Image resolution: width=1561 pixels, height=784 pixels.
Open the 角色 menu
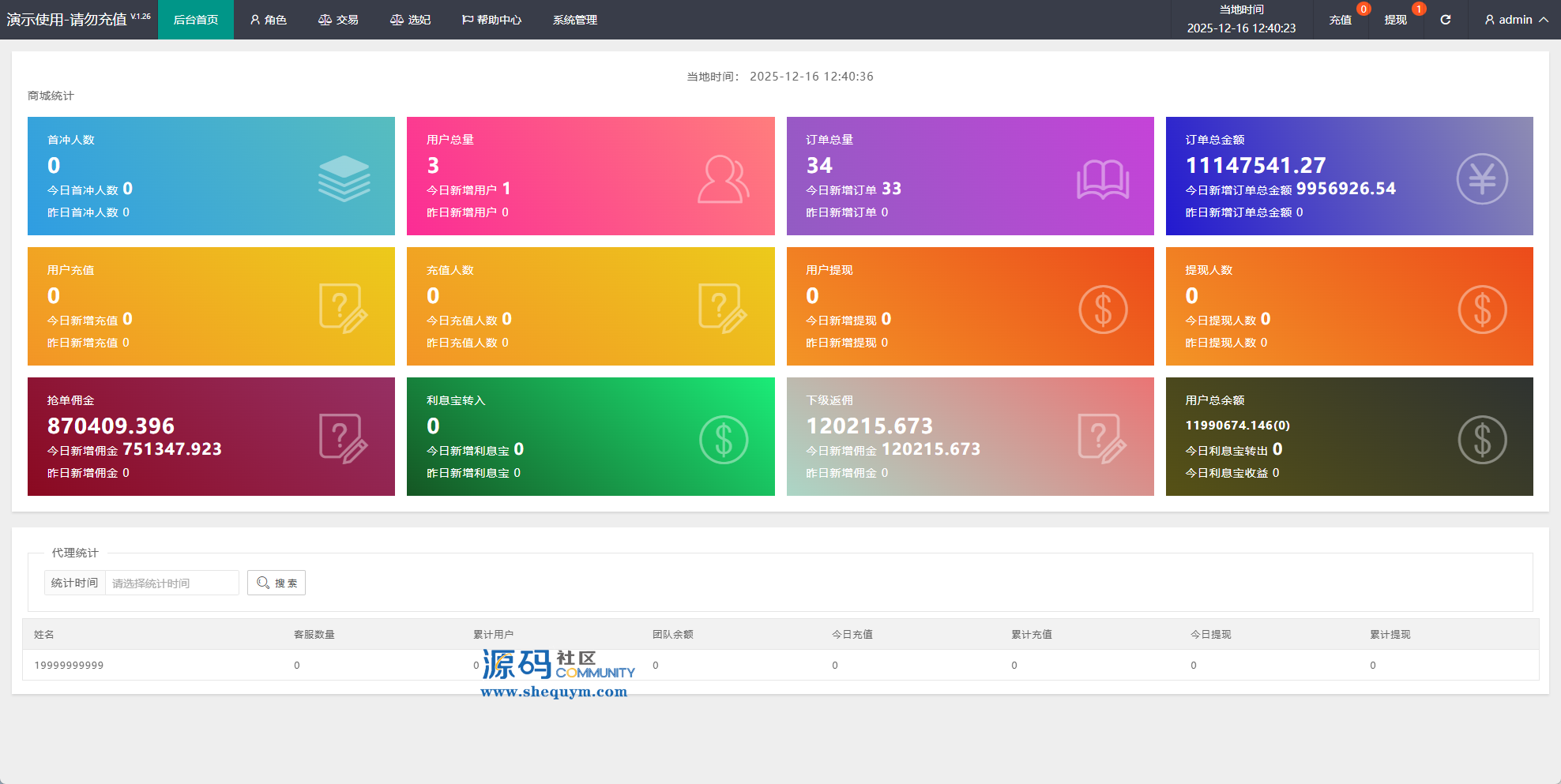click(269, 20)
